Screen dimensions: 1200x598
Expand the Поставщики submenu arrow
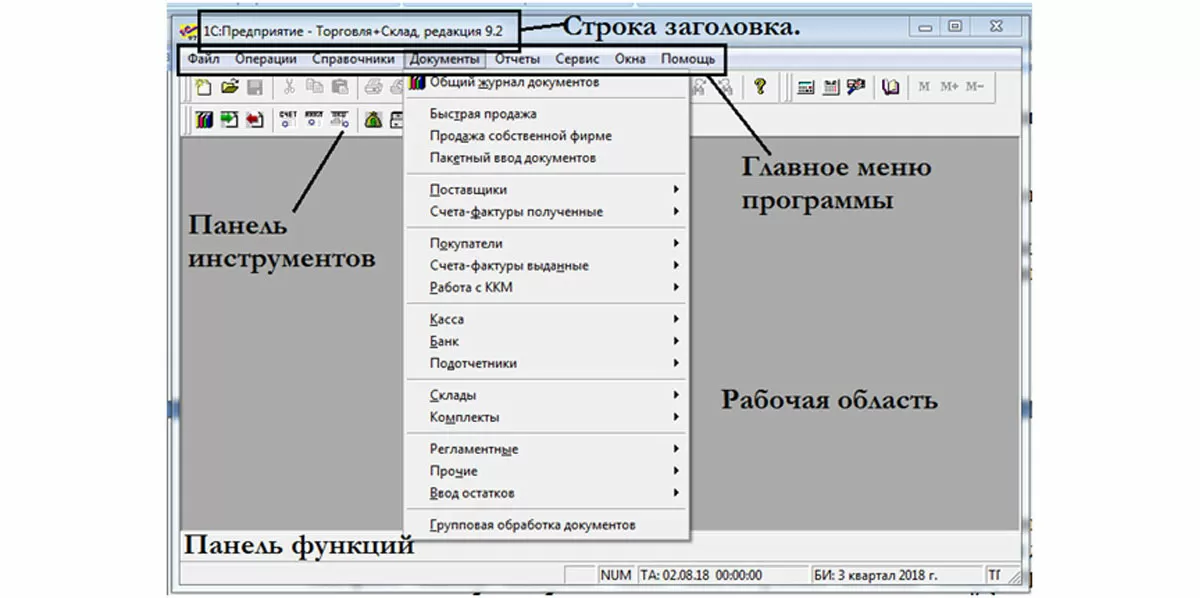(x=676, y=189)
